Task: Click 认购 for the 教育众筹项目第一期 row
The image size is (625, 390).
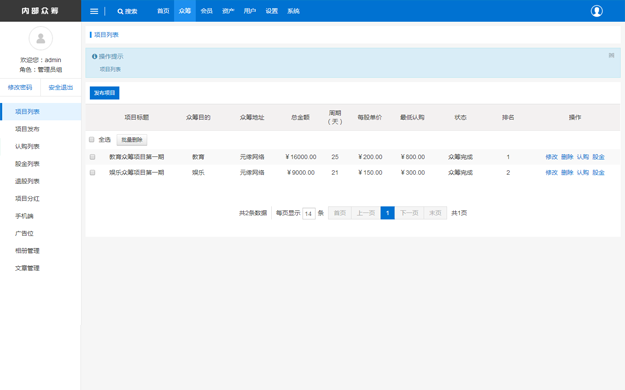Action: [x=583, y=157]
